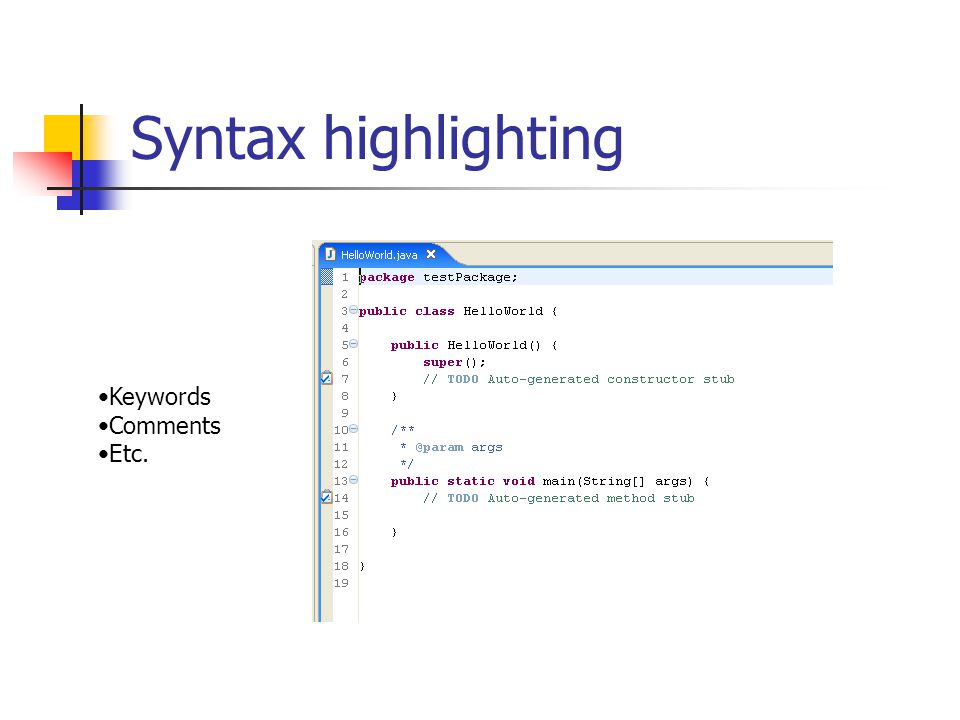Click the TODO task marker on line 14
960x720 pixels.
326,497
